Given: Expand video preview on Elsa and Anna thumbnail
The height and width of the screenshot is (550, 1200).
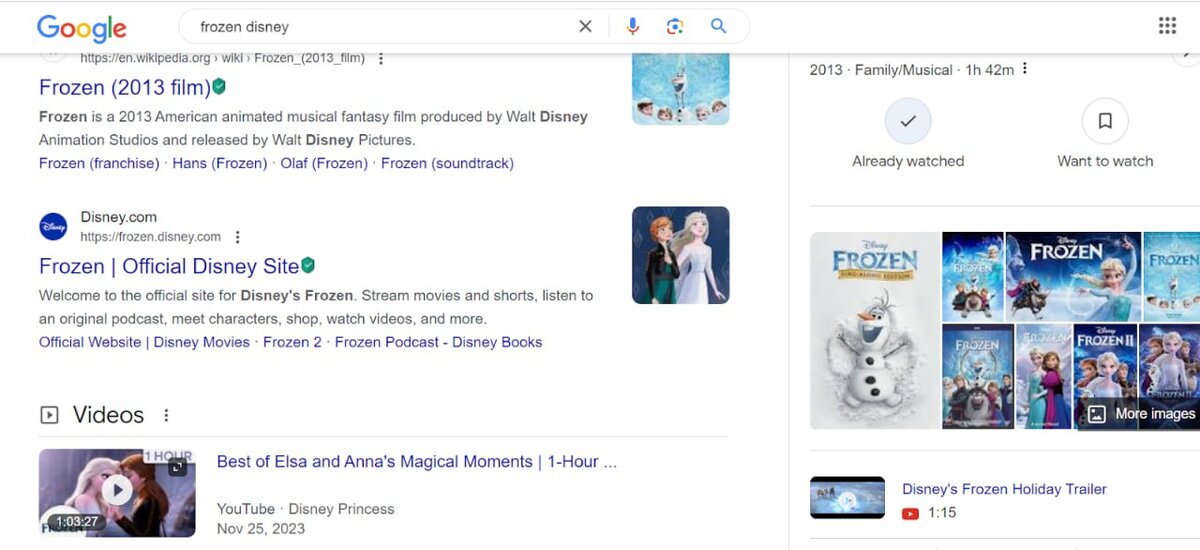Looking at the screenshot, I should pyautogui.click(x=177, y=467).
